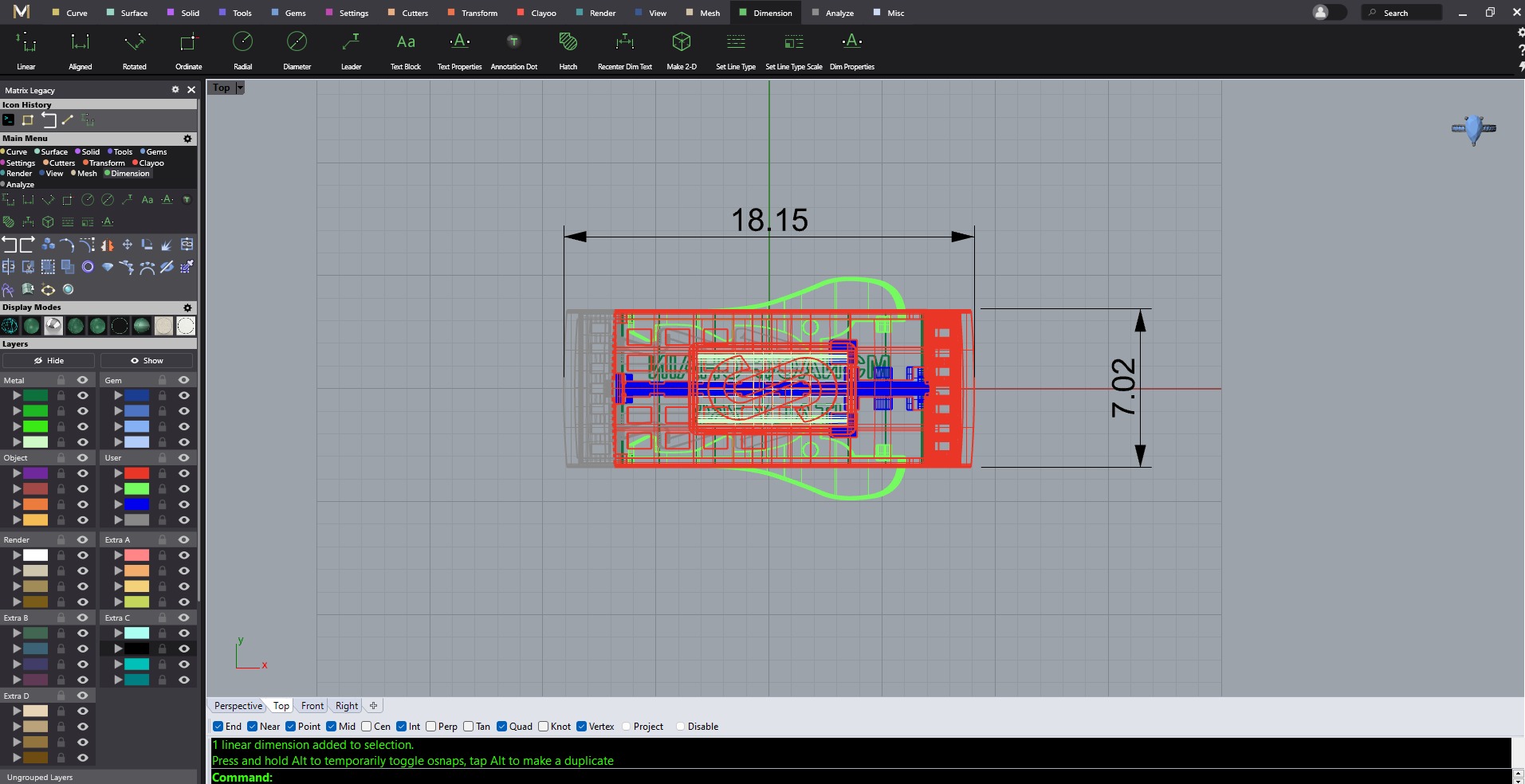Viewport: 1525px width, 784px height.
Task: Open Text Properties
Action: pyautogui.click(x=460, y=50)
